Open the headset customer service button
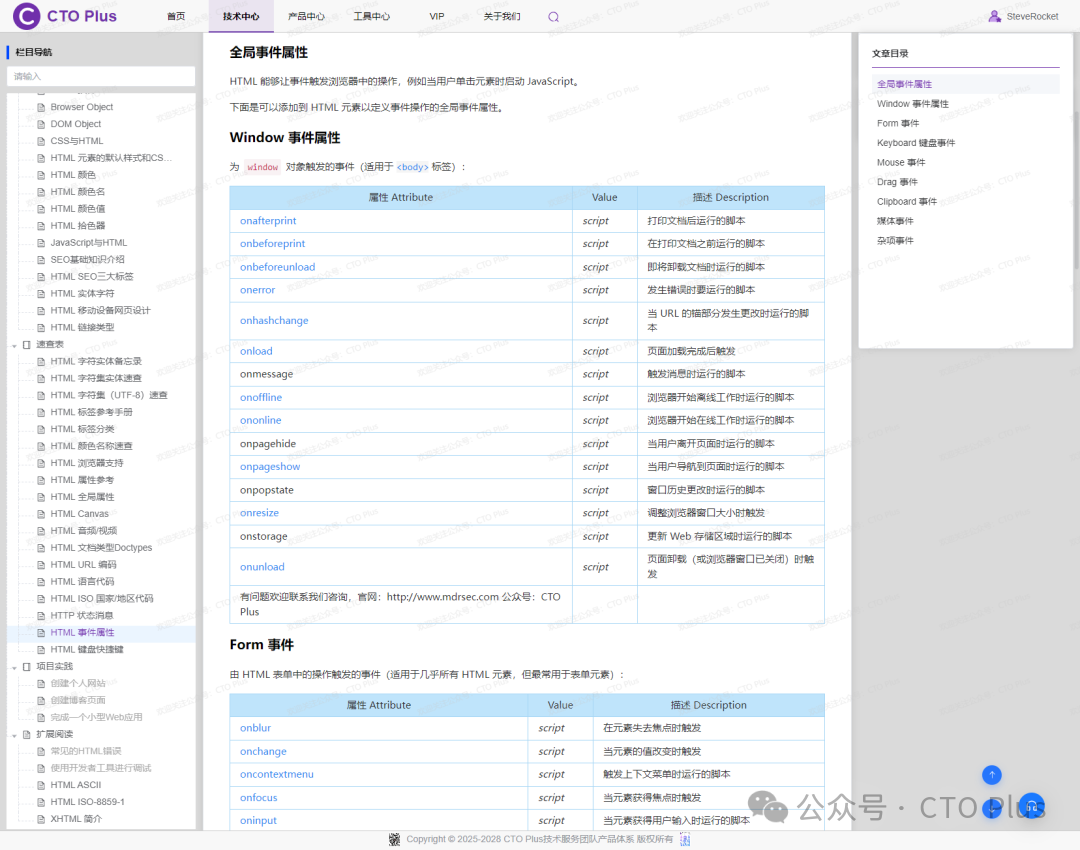Image resolution: width=1080 pixels, height=850 pixels. (1032, 807)
